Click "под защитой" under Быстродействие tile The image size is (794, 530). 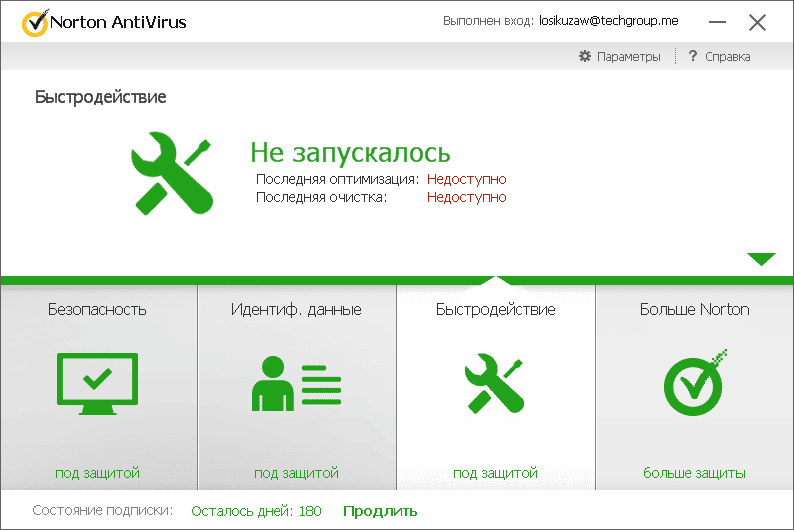coord(495,473)
